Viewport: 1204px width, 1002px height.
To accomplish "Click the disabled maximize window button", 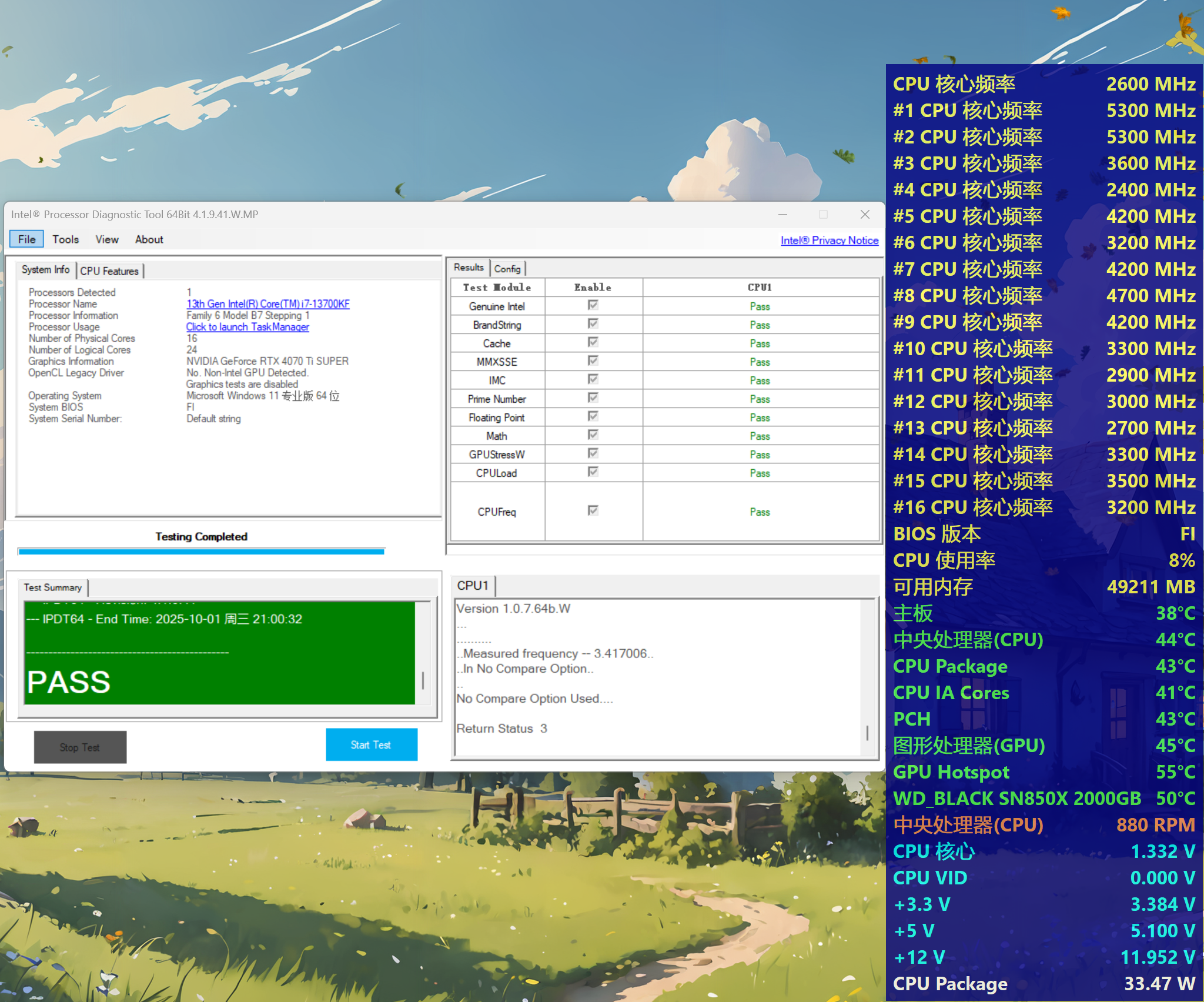I will (824, 215).
